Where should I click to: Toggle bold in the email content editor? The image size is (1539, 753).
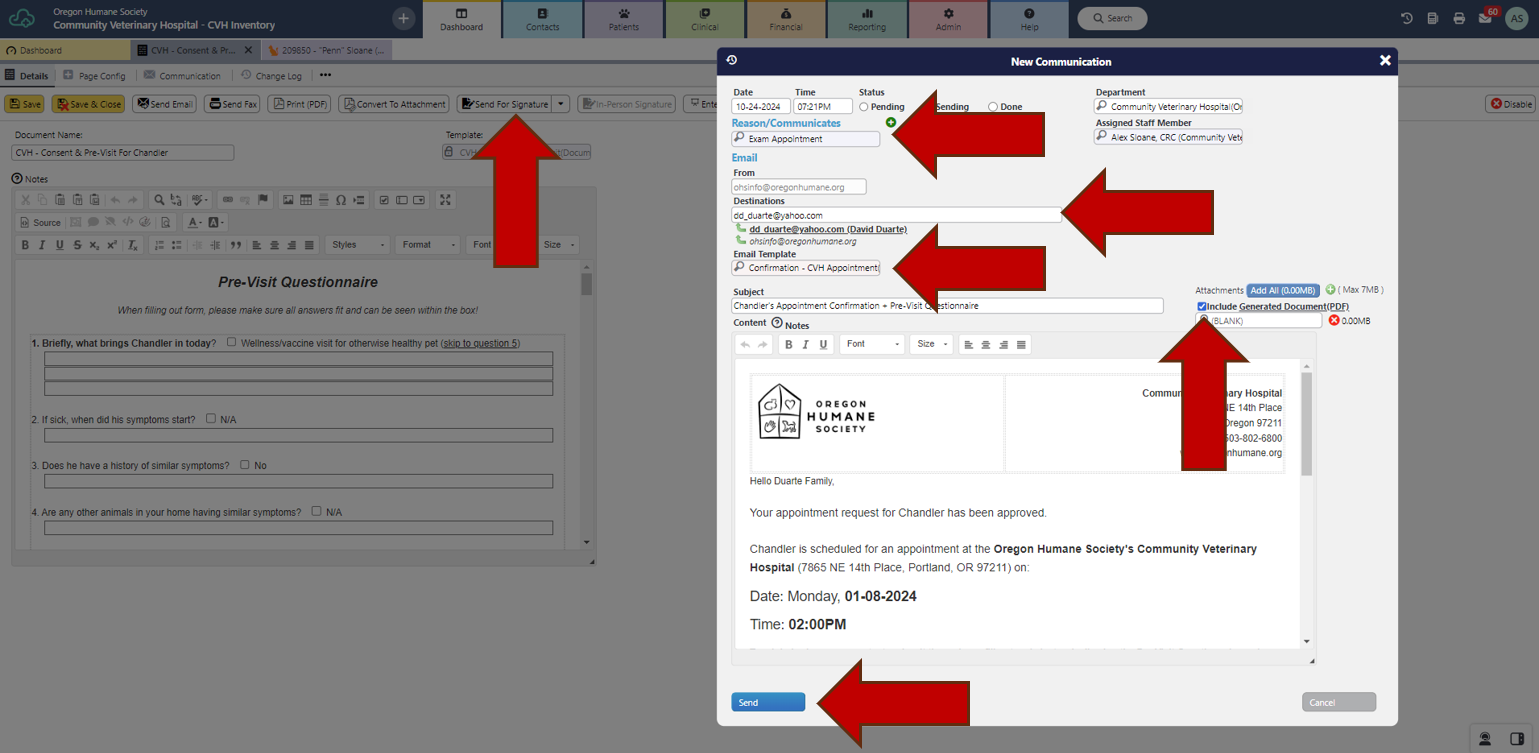[788, 344]
